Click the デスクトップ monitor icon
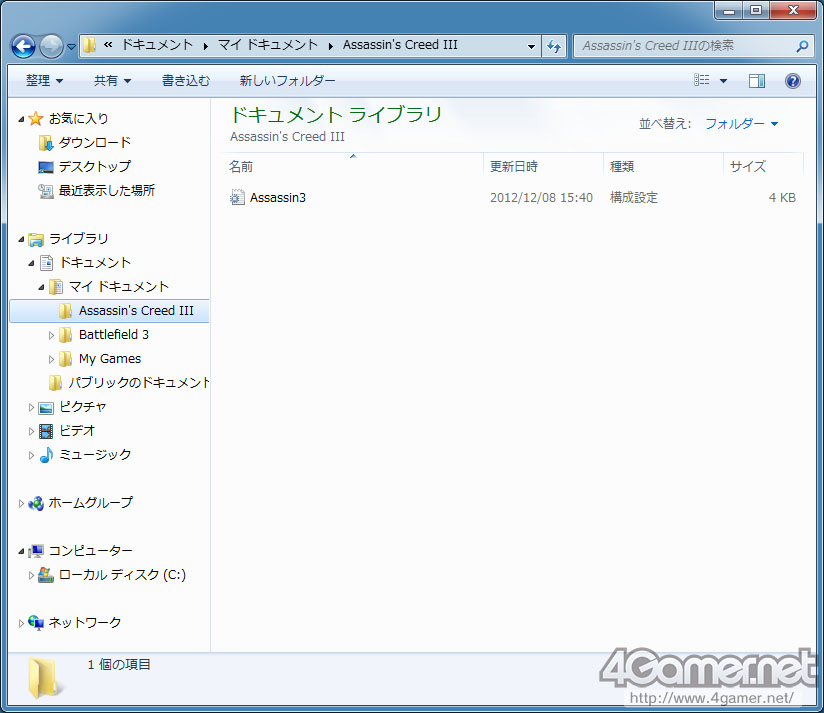Image resolution: width=824 pixels, height=713 pixels. pyautogui.click(x=46, y=167)
